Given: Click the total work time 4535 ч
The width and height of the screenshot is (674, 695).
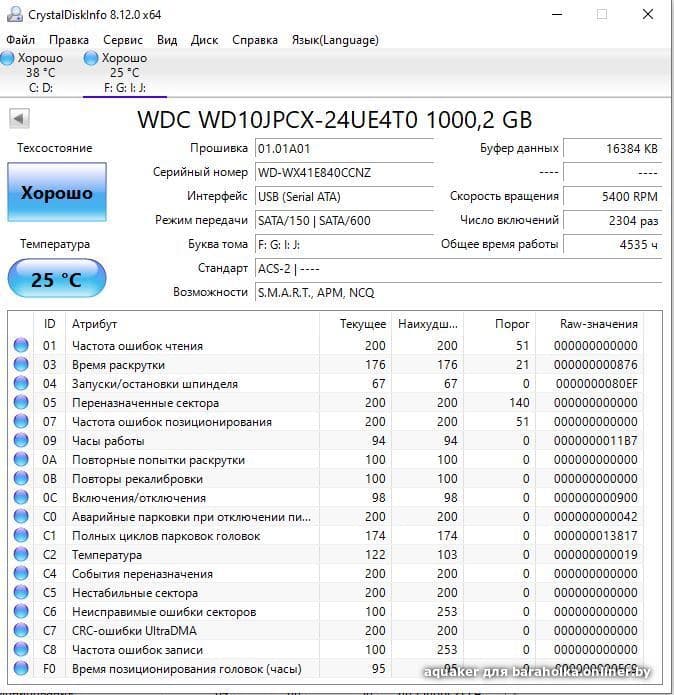Looking at the screenshot, I should click(x=612, y=245).
